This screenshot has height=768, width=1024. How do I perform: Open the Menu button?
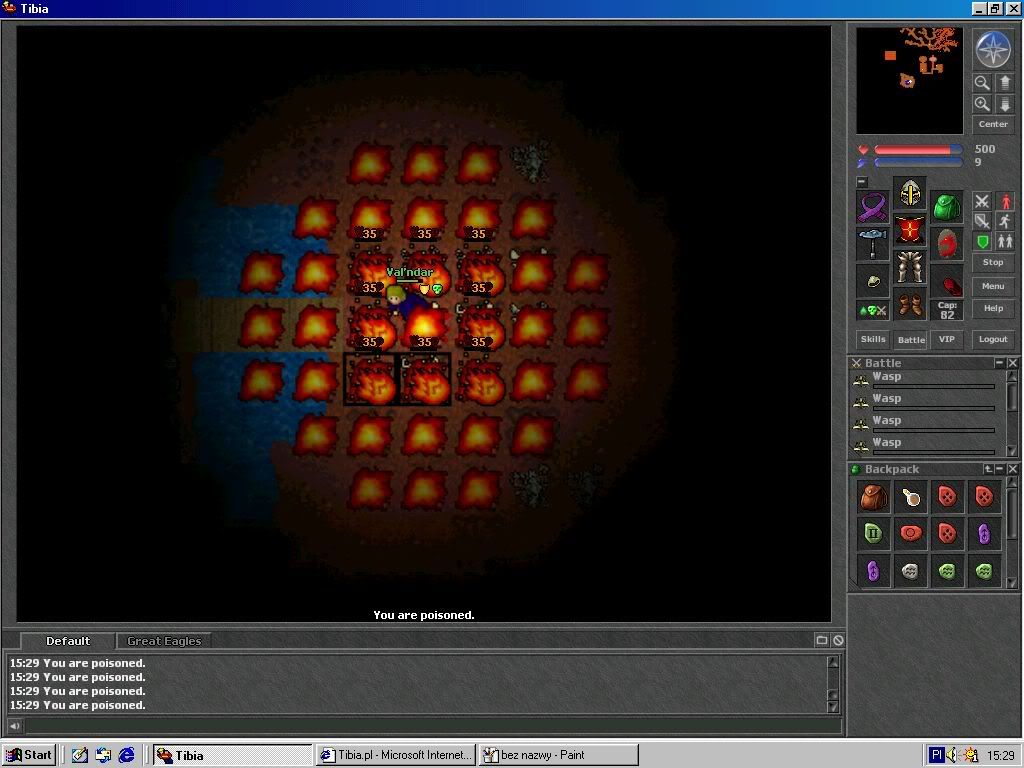coord(993,286)
